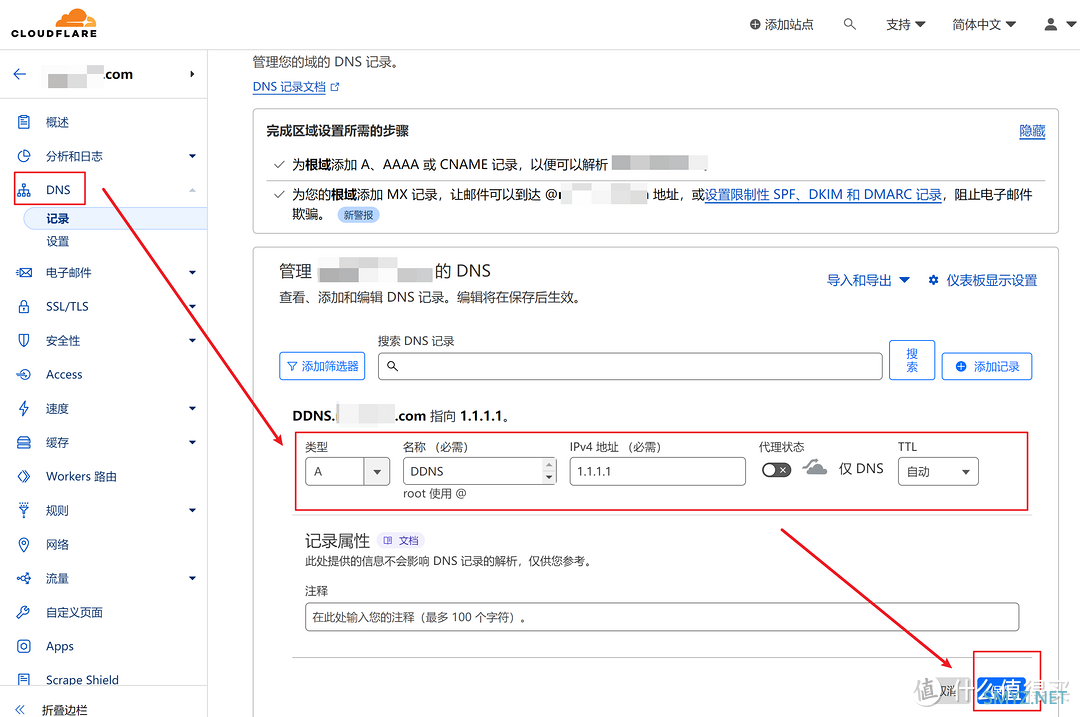Expand the 流量 submenu arrow

192,579
